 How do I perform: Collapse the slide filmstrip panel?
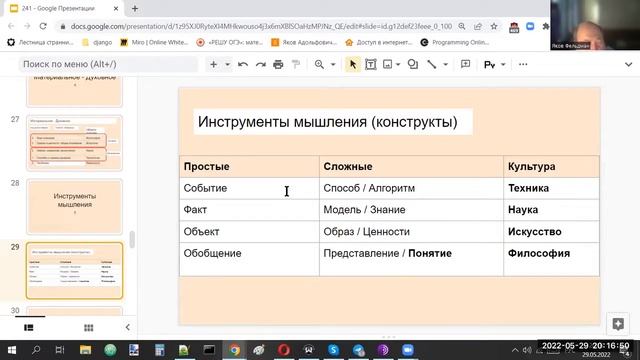click(x=127, y=327)
